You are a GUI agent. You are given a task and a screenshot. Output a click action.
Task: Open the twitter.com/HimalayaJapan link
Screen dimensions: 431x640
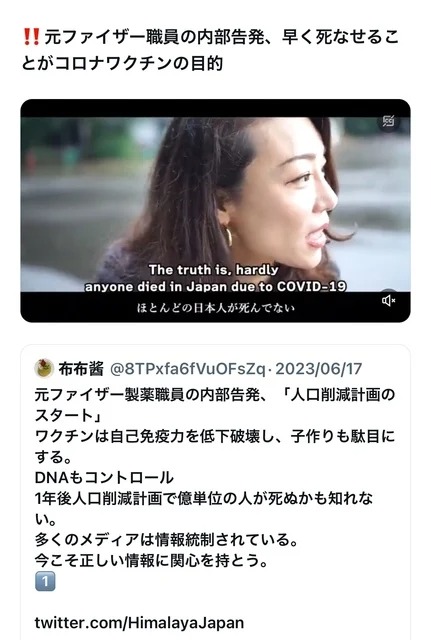point(139,623)
